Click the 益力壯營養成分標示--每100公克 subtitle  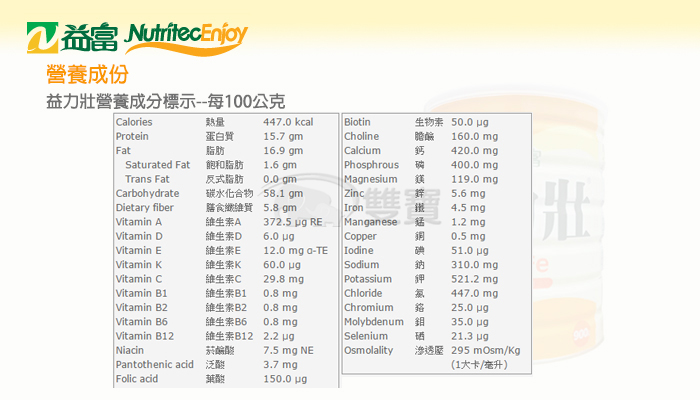tap(166, 101)
